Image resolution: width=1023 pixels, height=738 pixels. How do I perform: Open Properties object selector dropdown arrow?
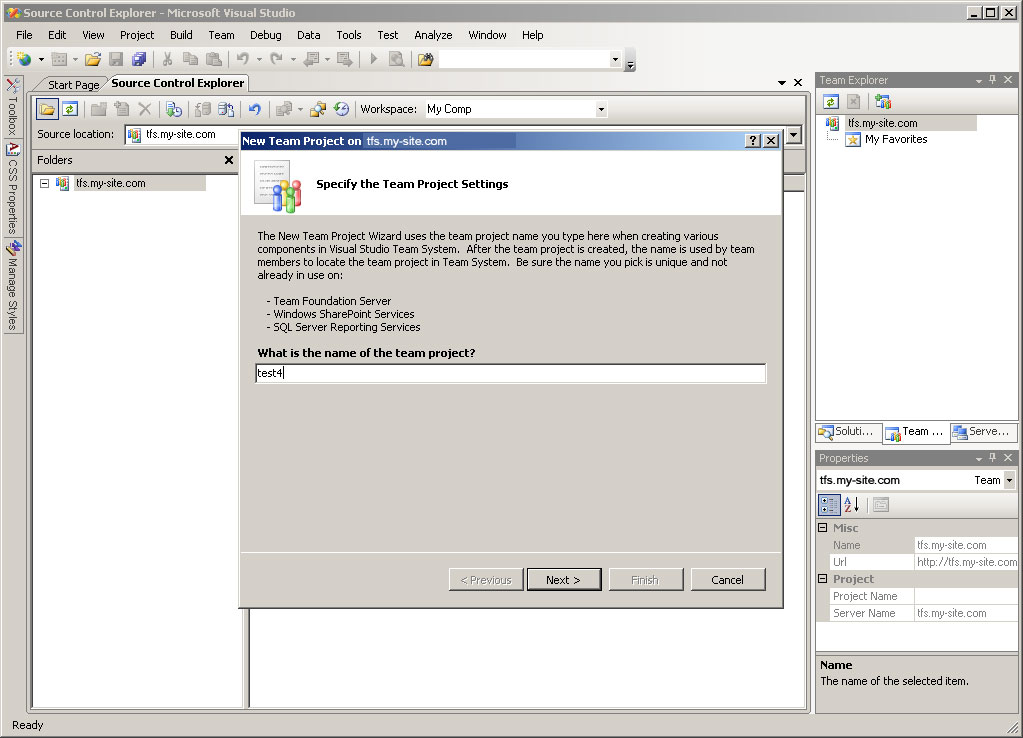pos(1009,480)
